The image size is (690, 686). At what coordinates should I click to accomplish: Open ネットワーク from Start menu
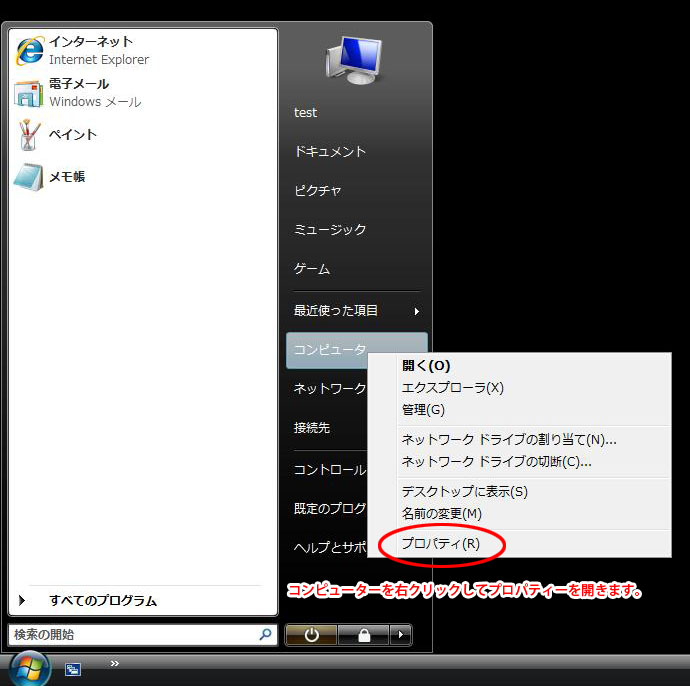point(330,388)
